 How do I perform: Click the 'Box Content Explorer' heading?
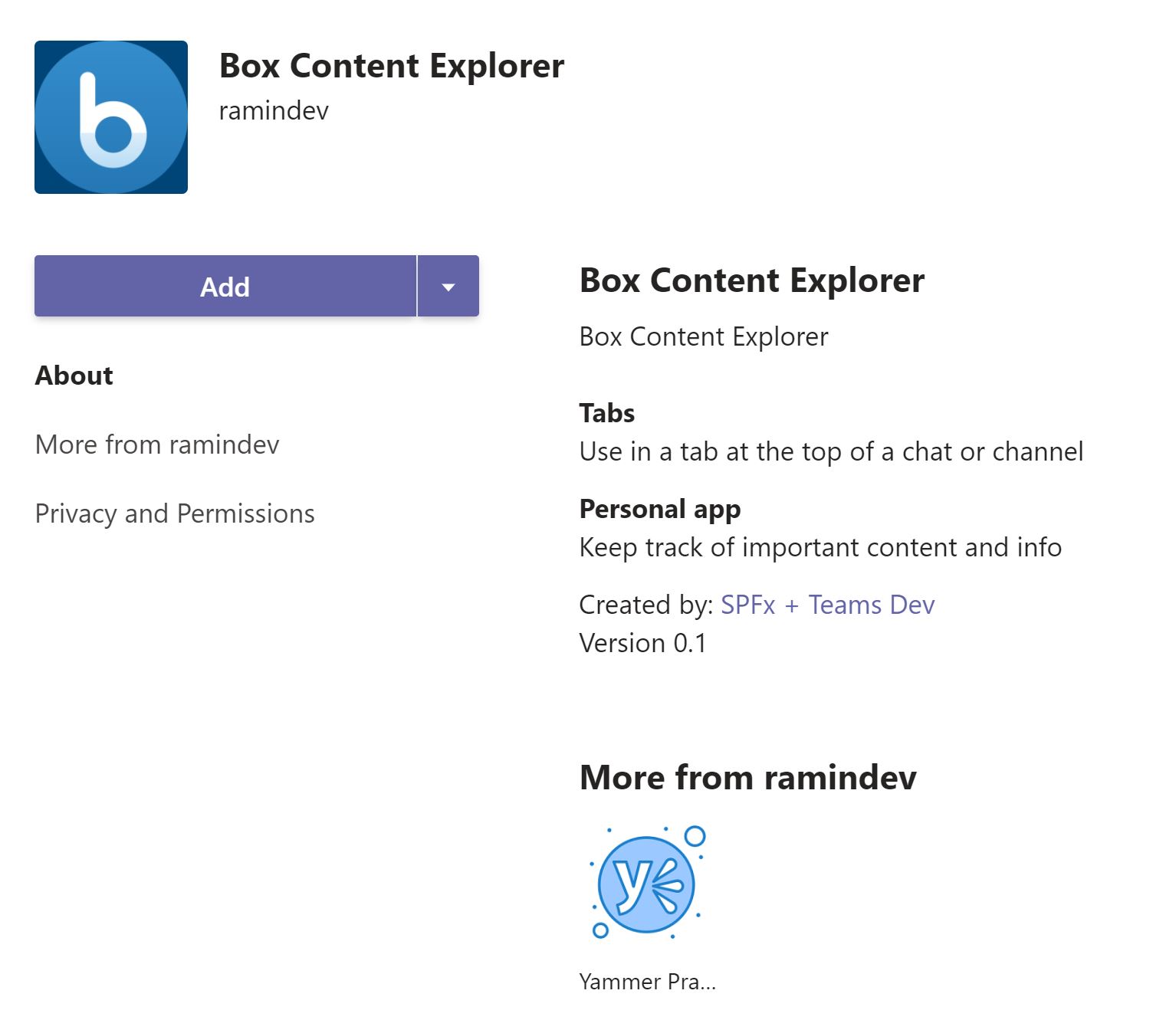tap(751, 280)
